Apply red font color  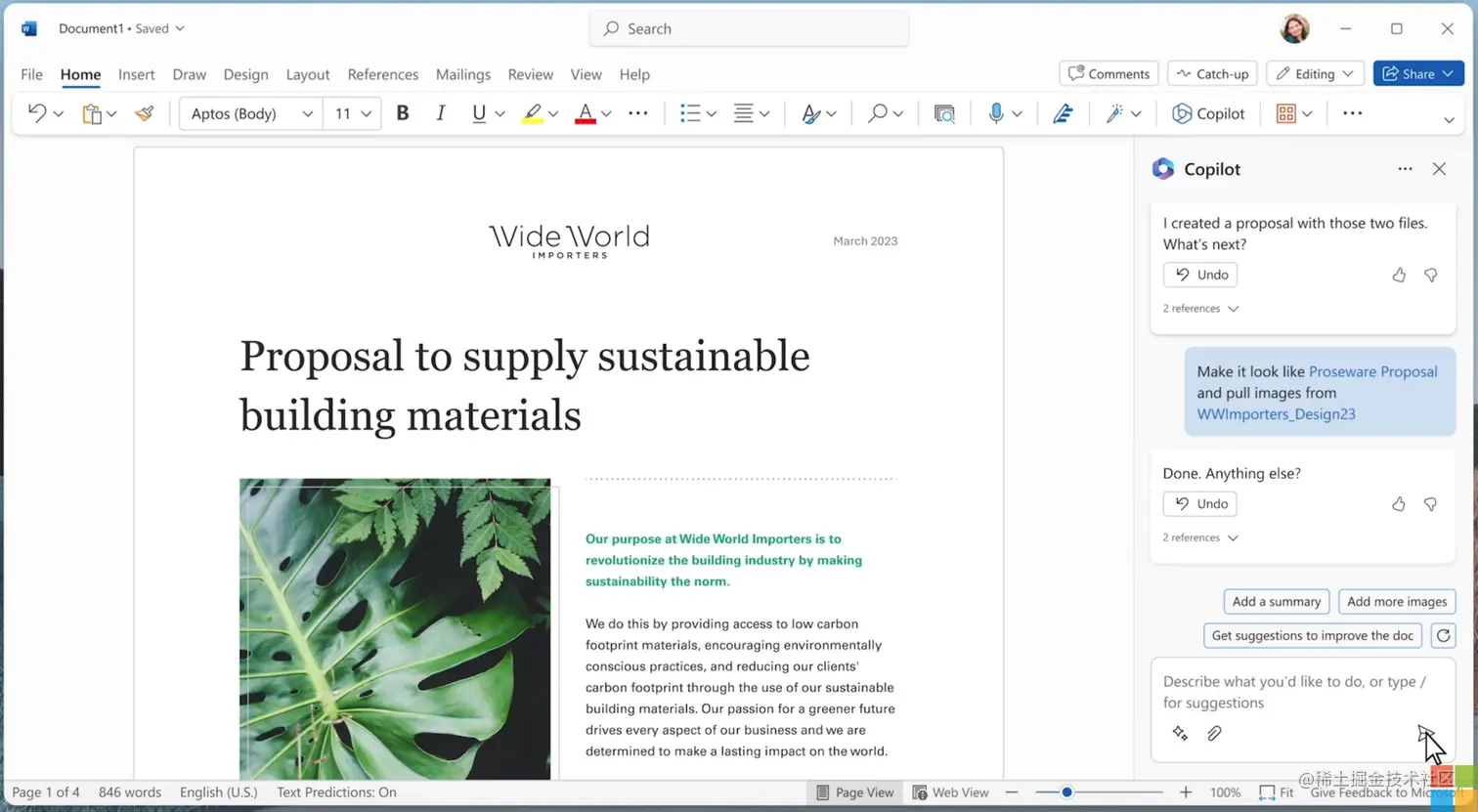pos(586,114)
